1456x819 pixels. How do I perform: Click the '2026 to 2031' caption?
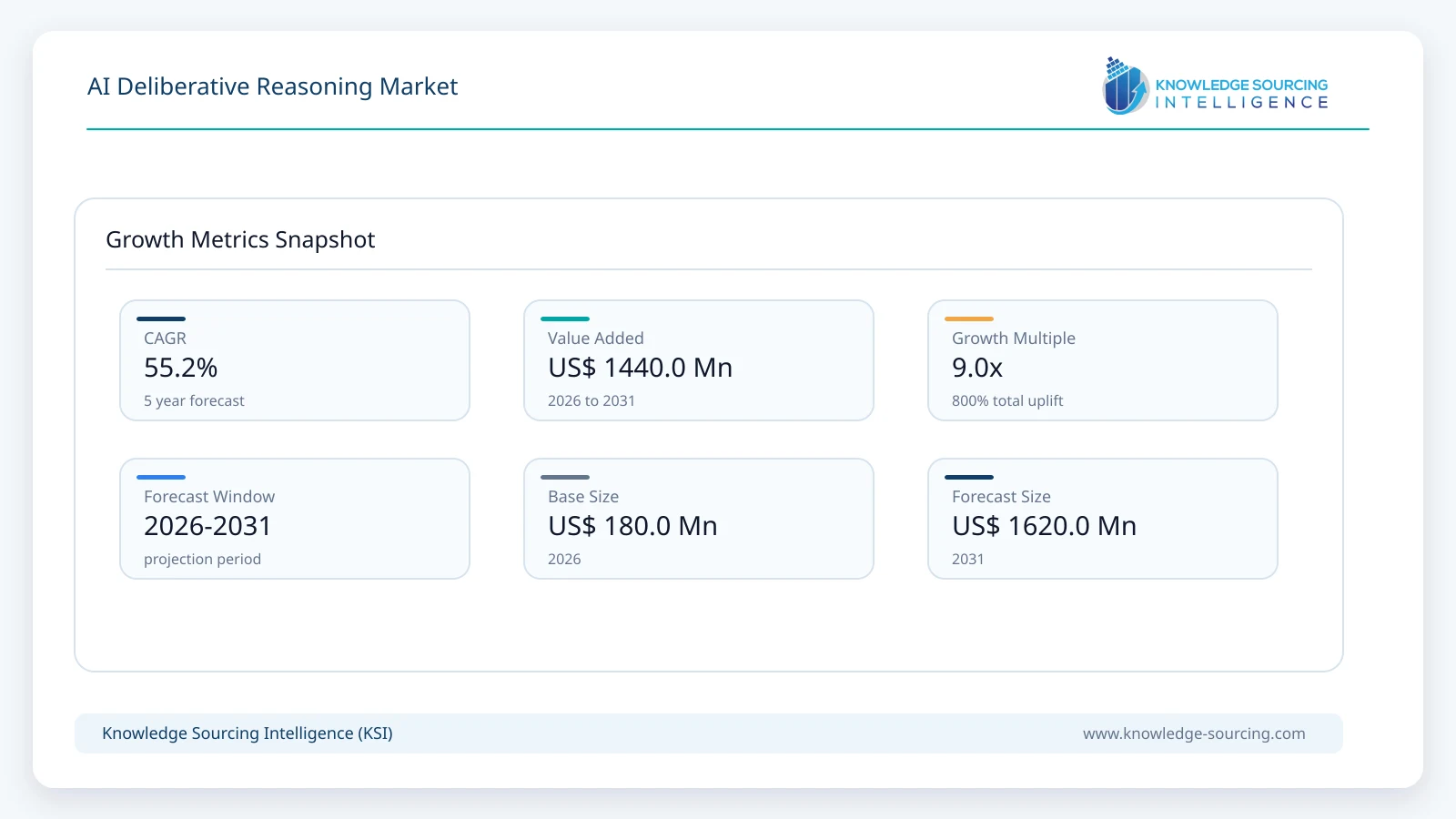[x=591, y=401]
